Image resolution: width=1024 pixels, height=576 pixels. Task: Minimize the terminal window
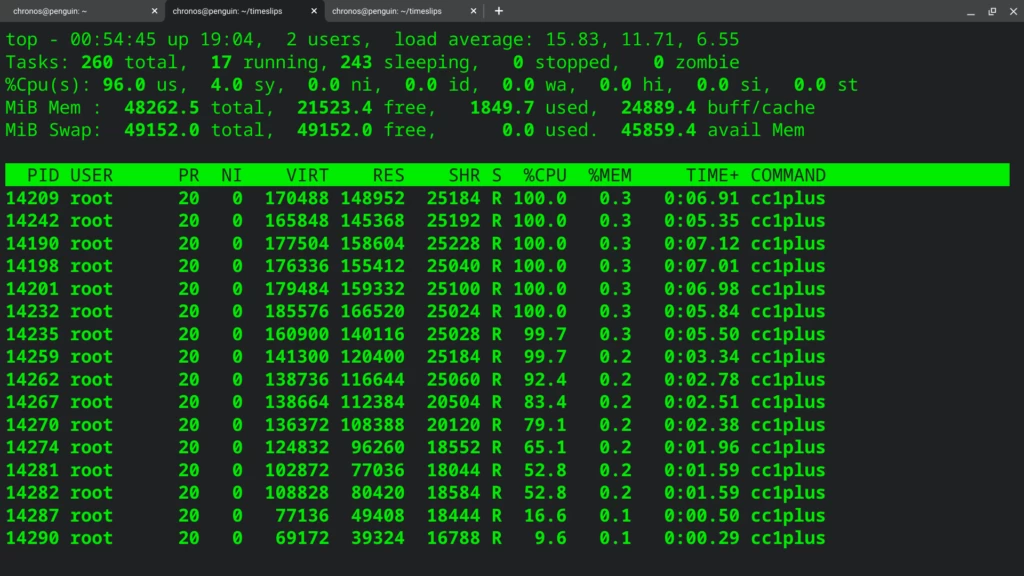point(970,11)
